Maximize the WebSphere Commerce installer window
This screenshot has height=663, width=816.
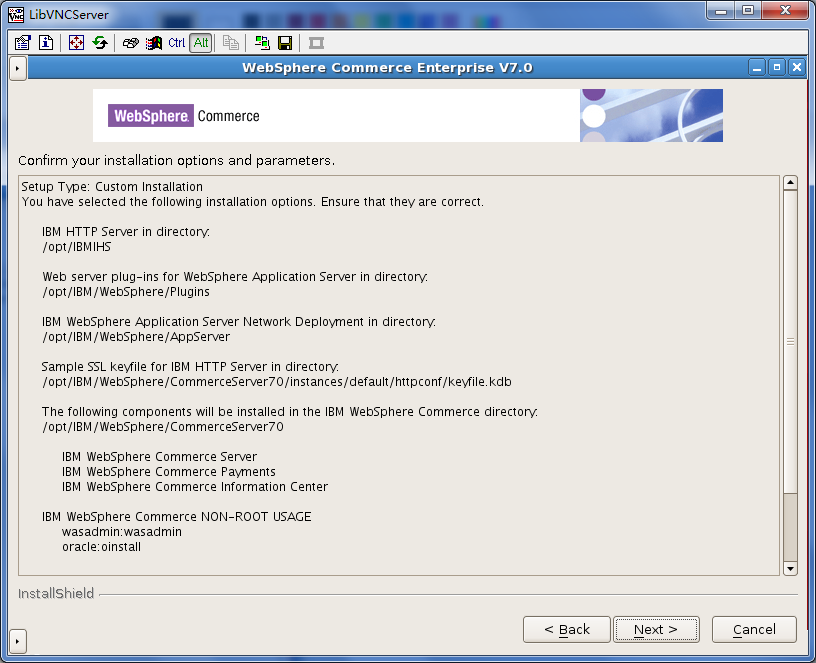tap(776, 68)
